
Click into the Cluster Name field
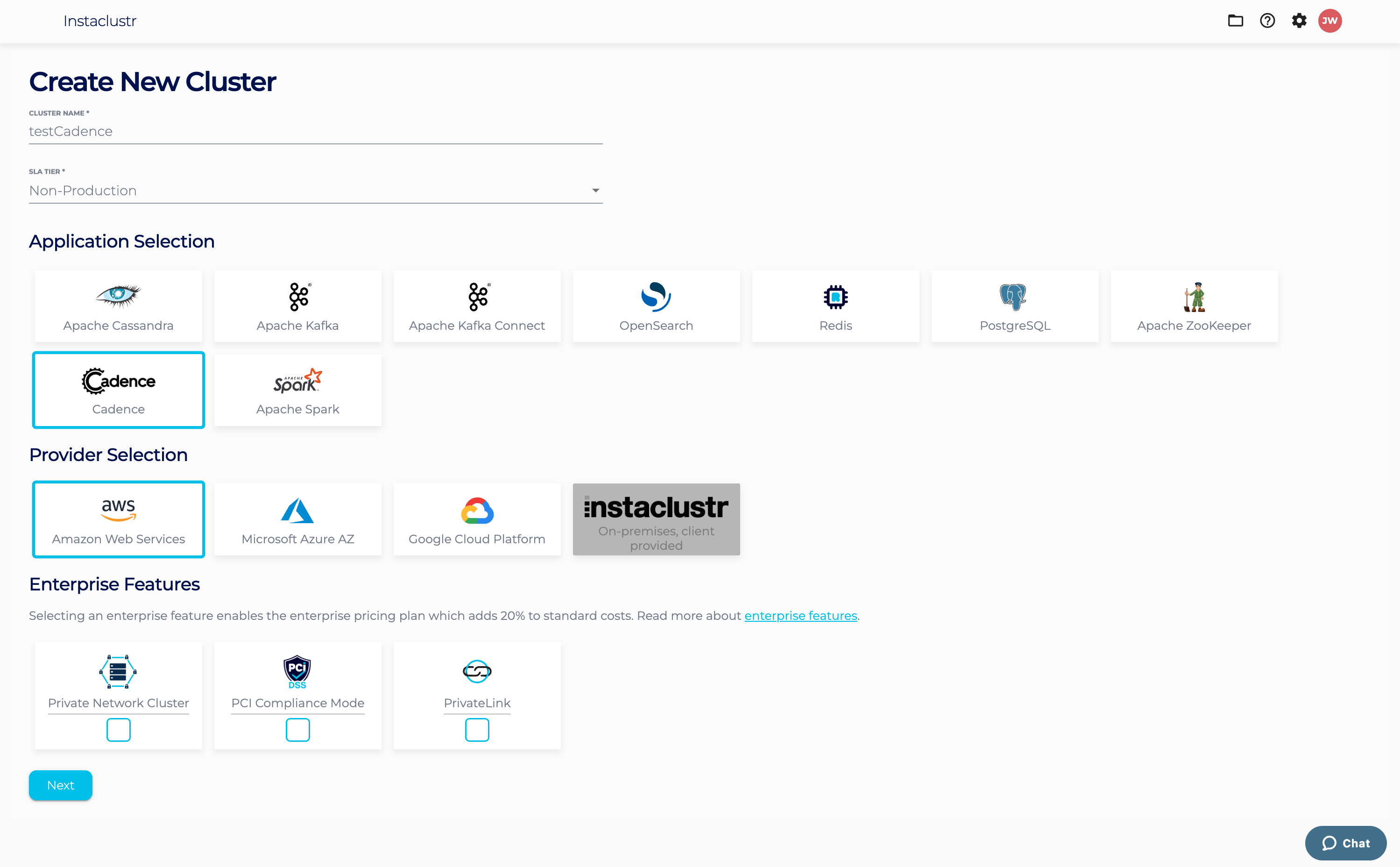tap(315, 131)
